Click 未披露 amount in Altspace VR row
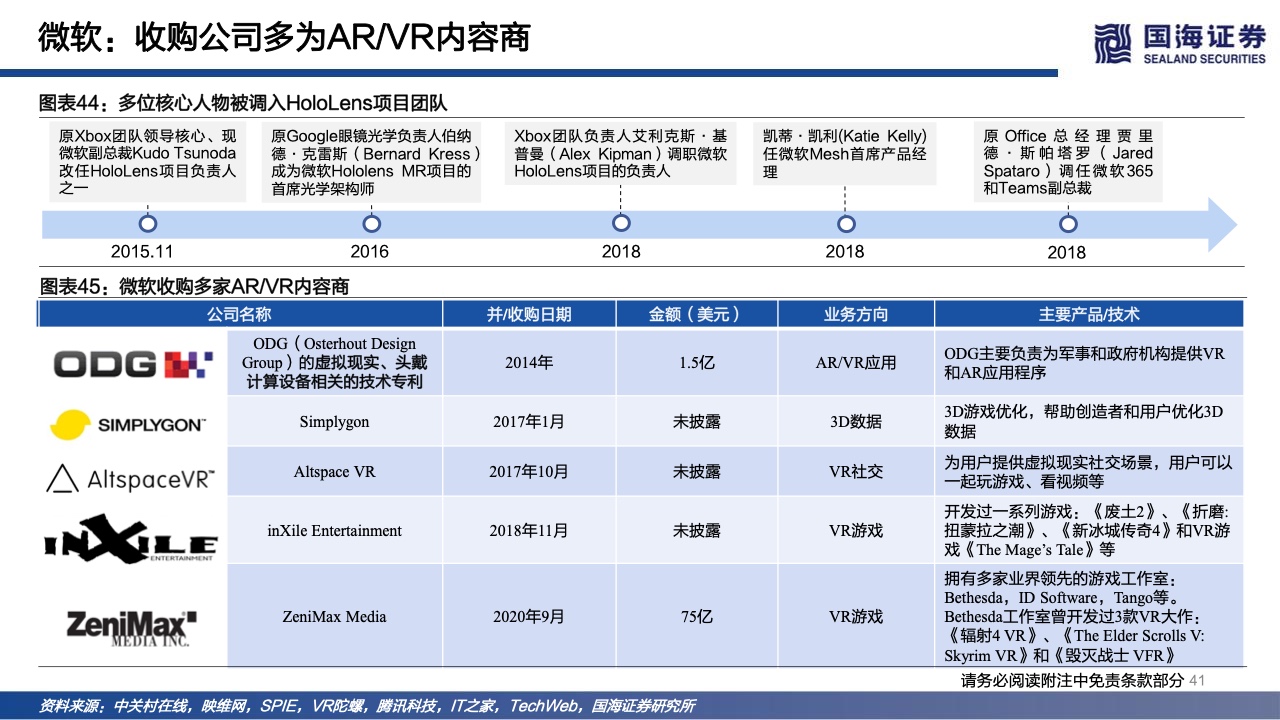The image size is (1280, 720). [696, 472]
